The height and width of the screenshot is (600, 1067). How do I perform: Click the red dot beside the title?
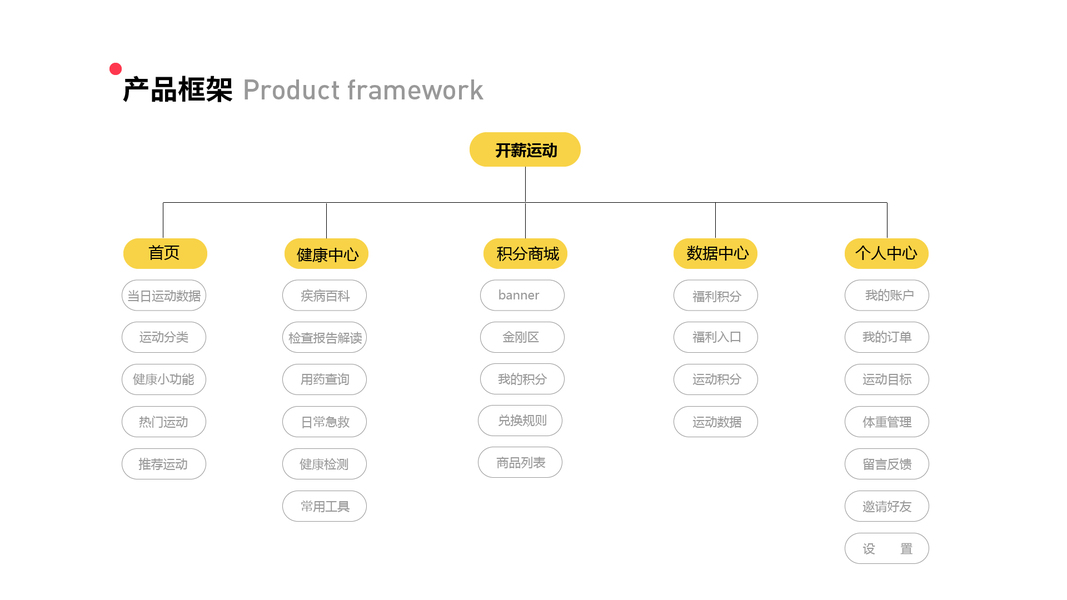point(115,69)
